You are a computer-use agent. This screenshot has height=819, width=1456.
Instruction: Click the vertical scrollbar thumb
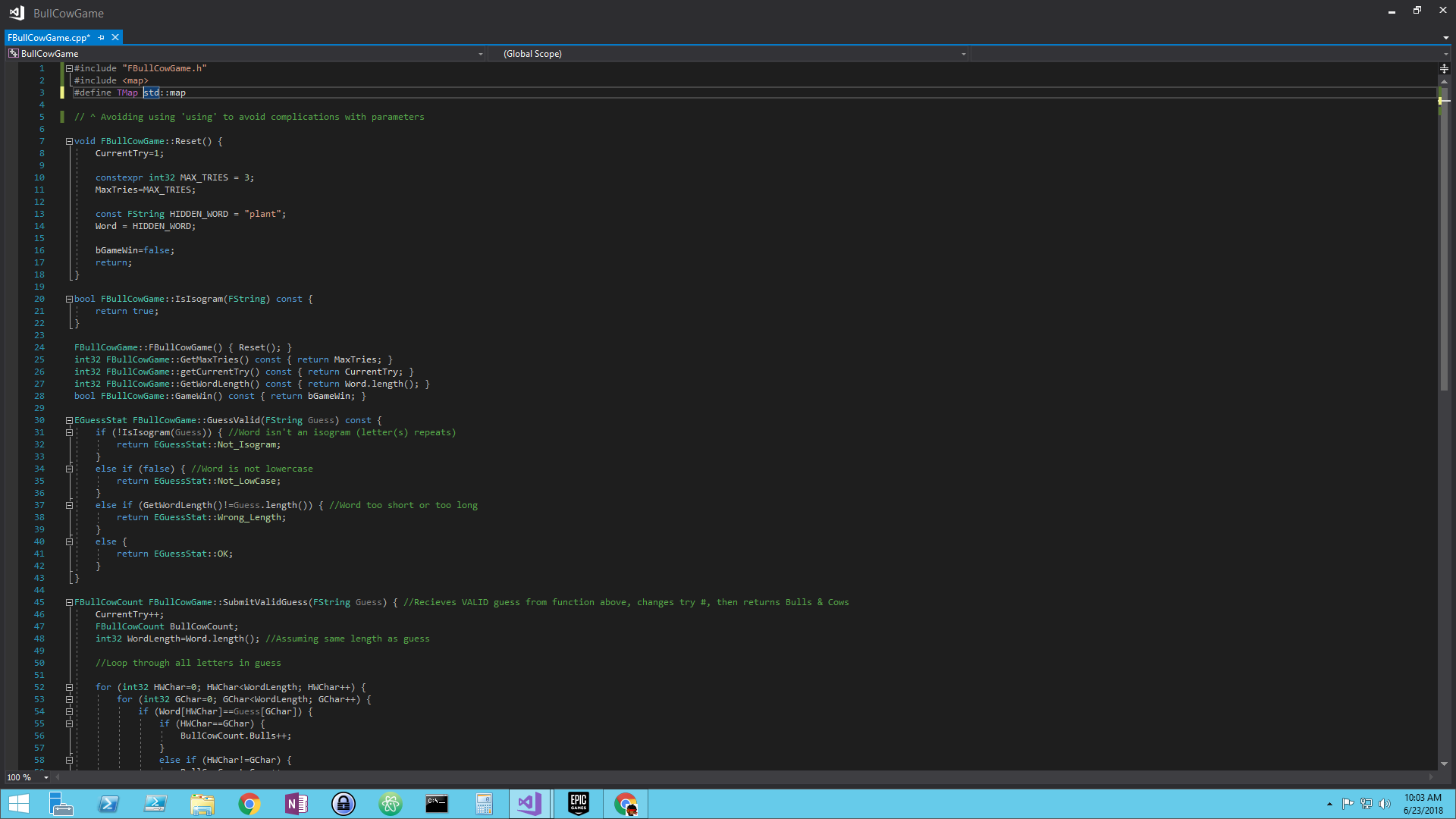tap(1444, 239)
